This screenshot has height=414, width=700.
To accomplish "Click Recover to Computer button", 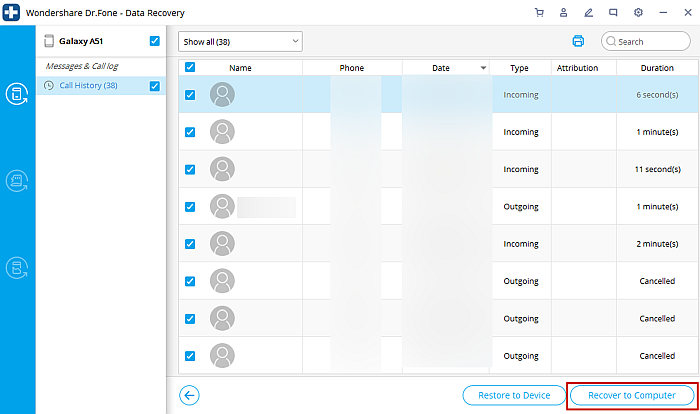I will 632,395.
